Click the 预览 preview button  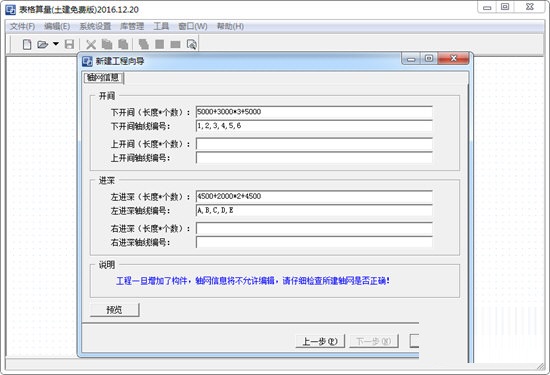[114, 310]
